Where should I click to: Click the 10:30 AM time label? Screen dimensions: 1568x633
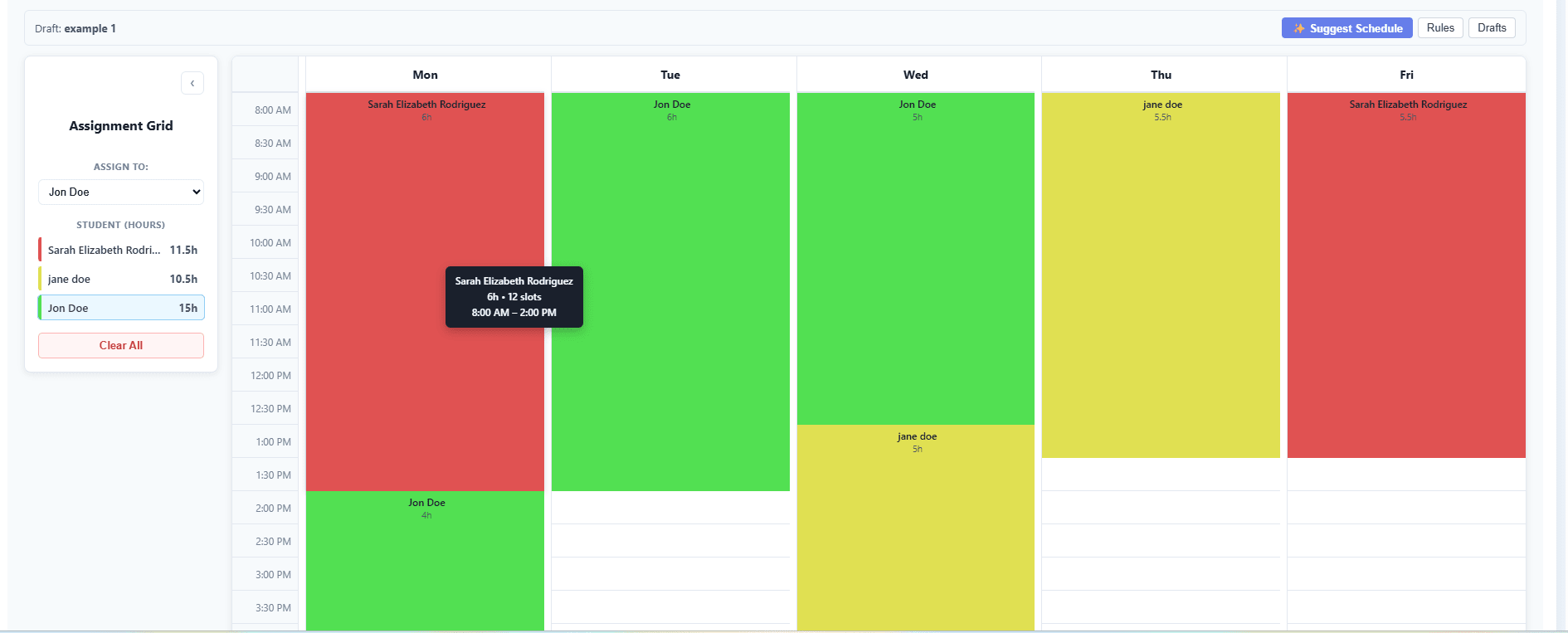[x=270, y=276]
